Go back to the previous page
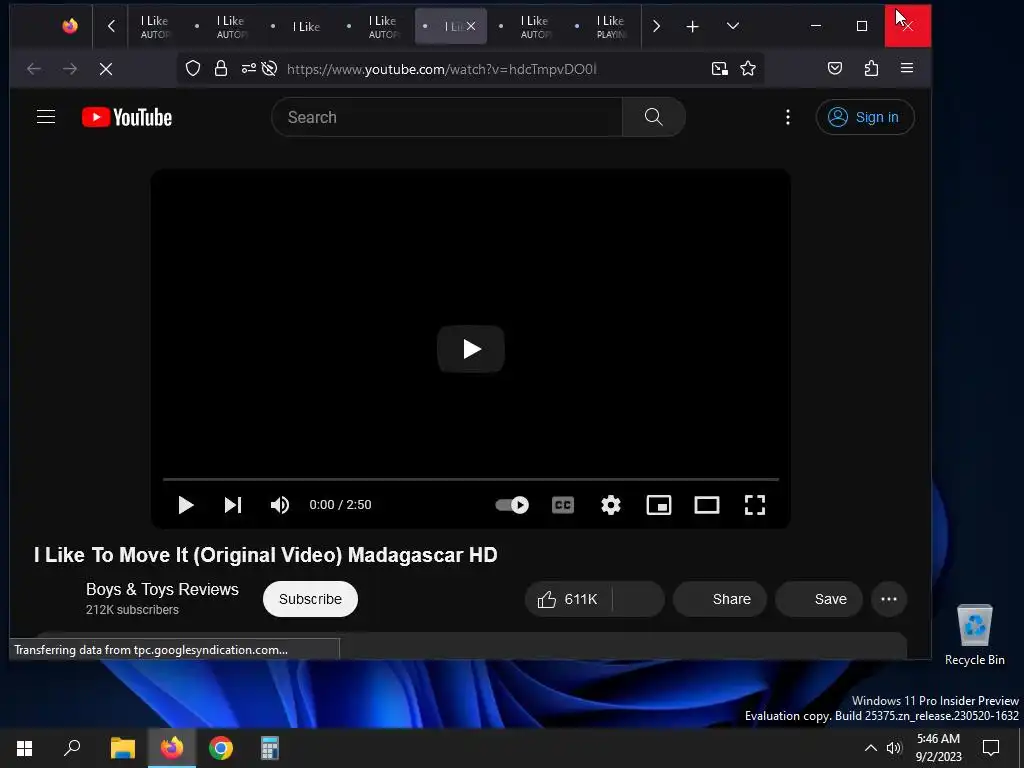Viewport: 1024px width, 768px height. coord(34,69)
